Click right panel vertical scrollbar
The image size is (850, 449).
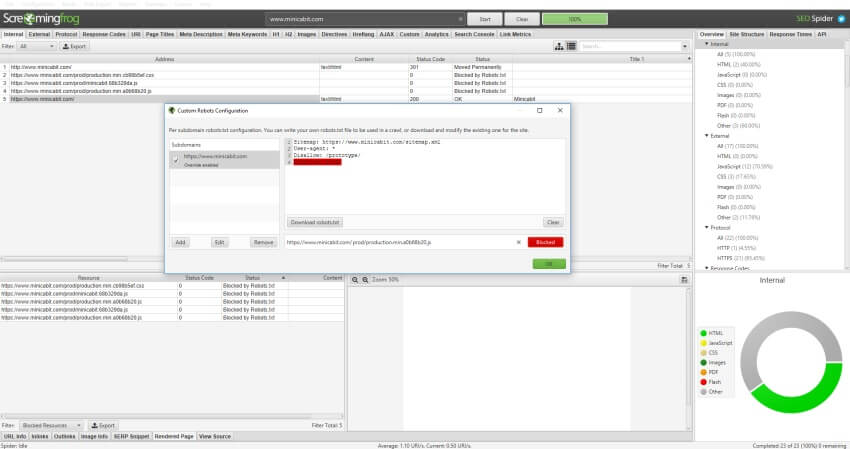pos(847,65)
